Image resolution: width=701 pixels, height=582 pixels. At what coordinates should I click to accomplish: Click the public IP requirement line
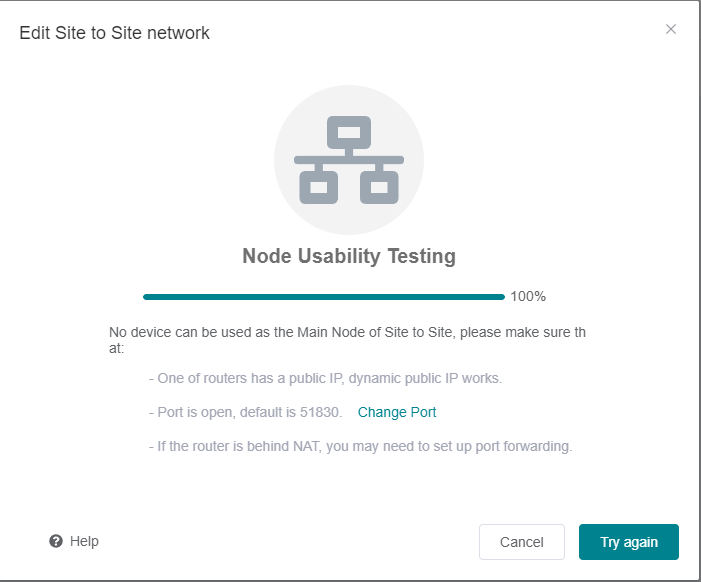click(x=325, y=378)
